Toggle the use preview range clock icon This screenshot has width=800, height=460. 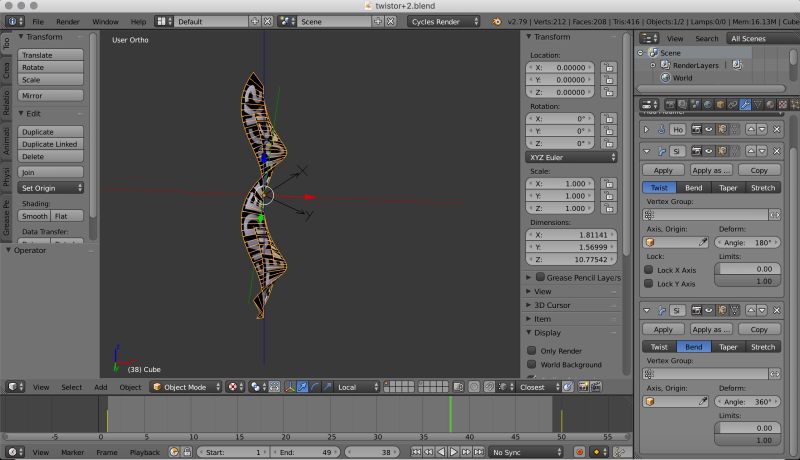tap(174, 452)
